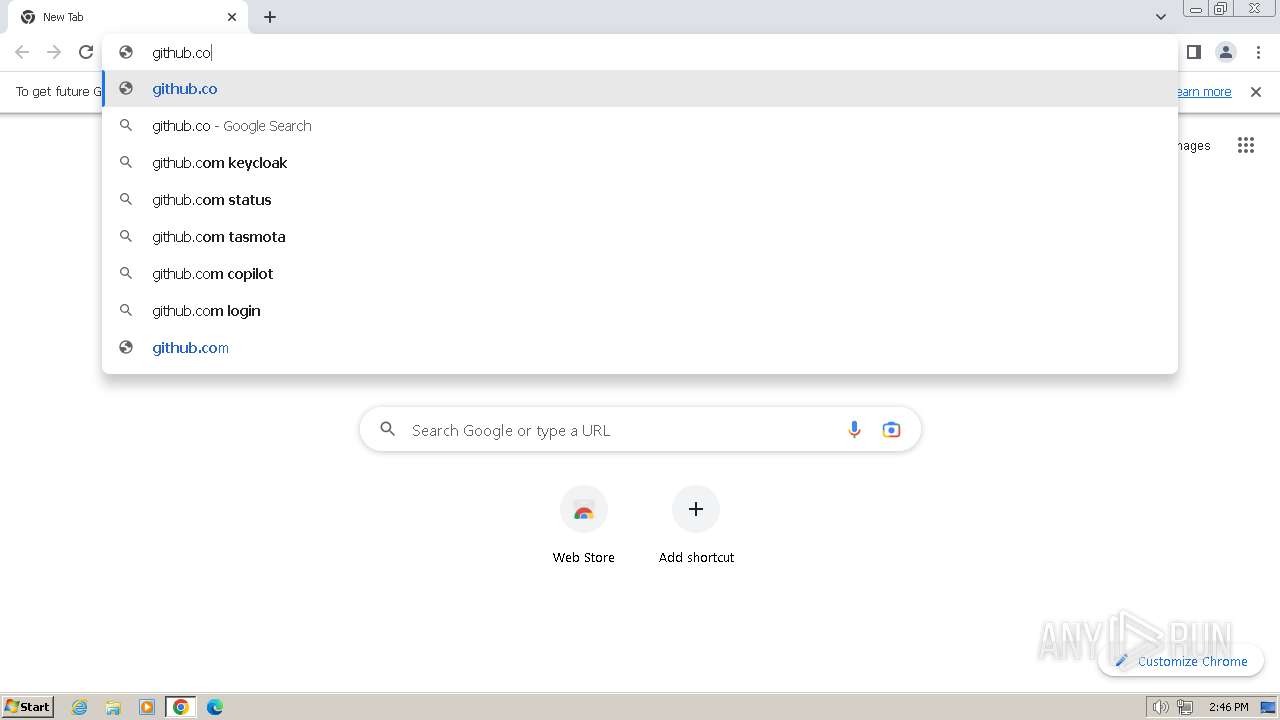This screenshot has width=1280, height=720.
Task: Open the Windows Start menu
Action: click(x=28, y=707)
